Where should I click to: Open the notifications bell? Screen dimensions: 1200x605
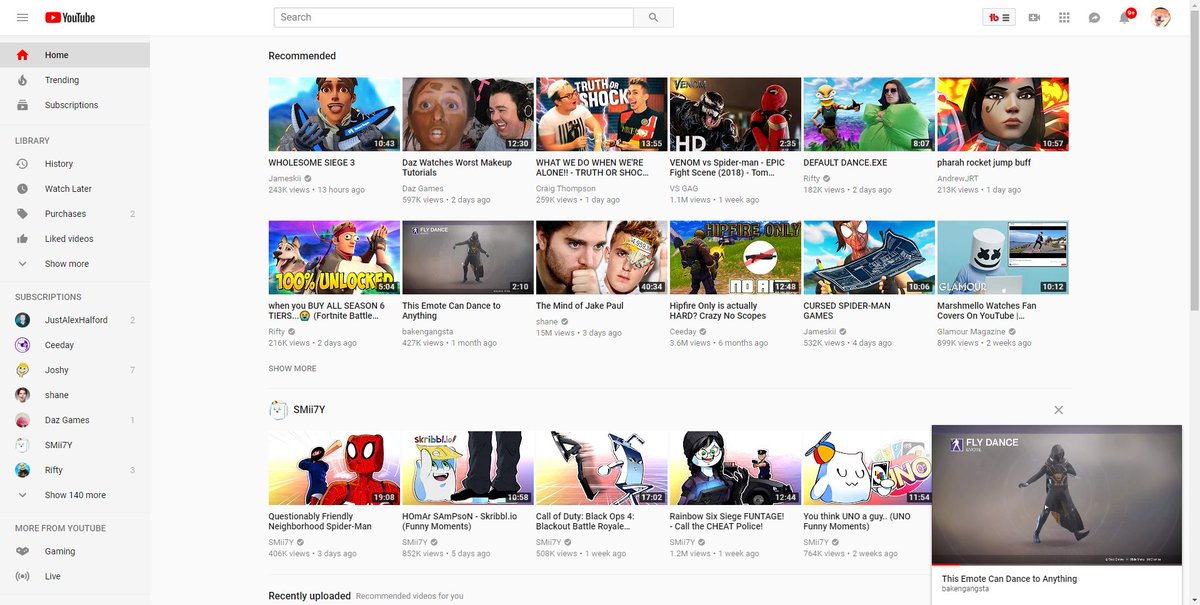[1125, 17]
